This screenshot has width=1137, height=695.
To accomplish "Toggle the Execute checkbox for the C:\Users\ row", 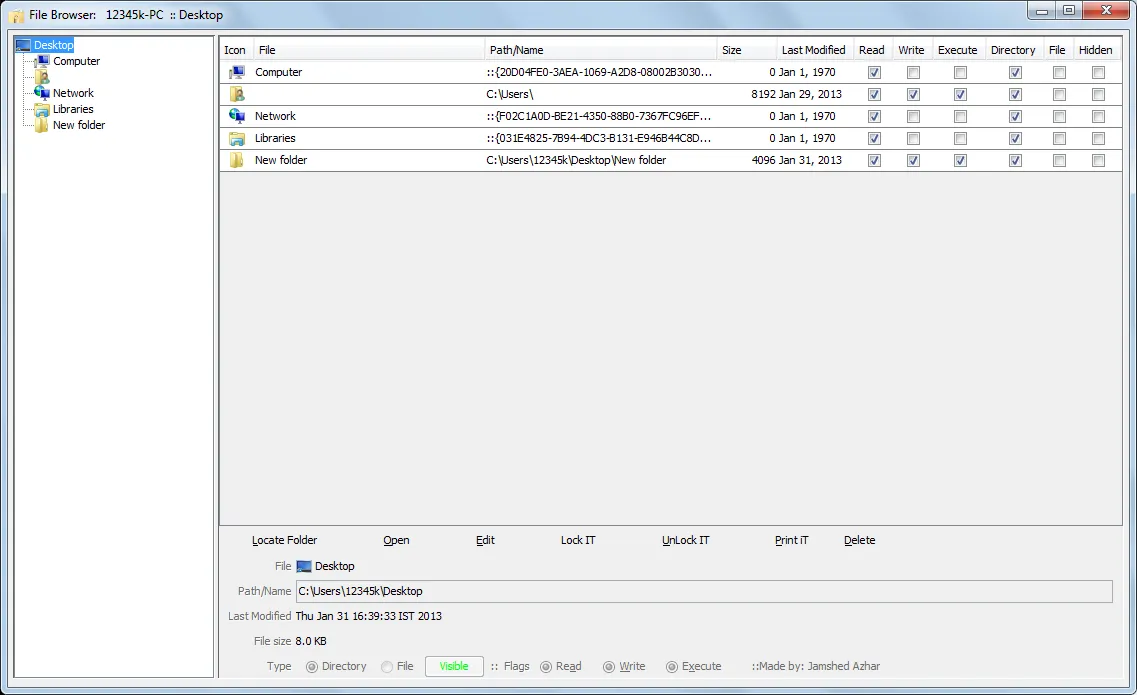I will coord(960,94).
